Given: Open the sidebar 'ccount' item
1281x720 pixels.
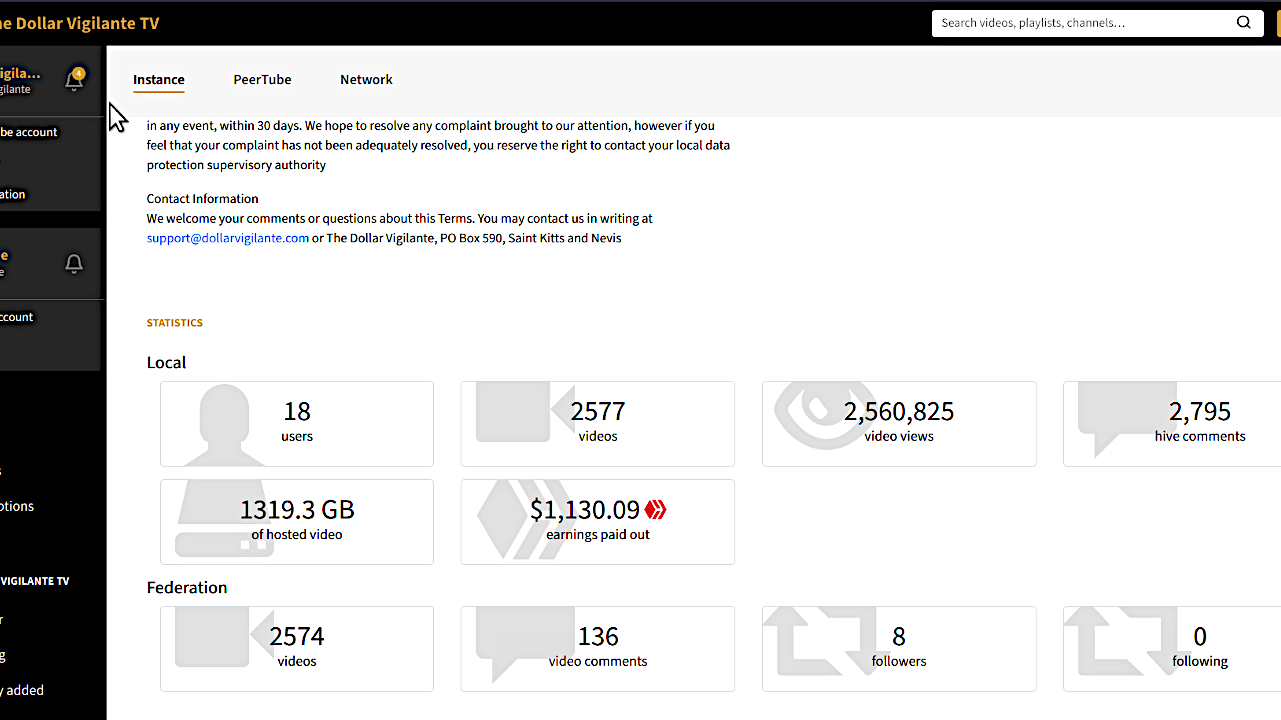Looking at the screenshot, I should point(17,317).
